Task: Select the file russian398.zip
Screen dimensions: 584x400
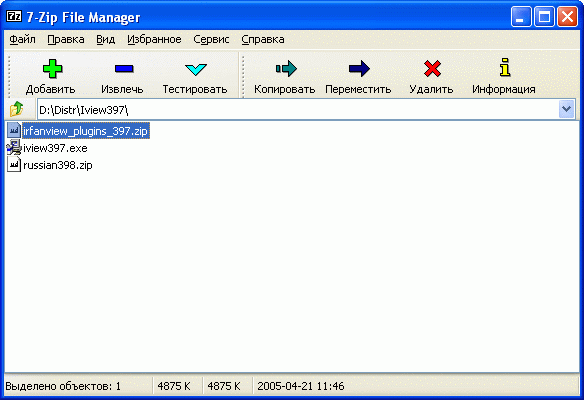Action: 58,165
